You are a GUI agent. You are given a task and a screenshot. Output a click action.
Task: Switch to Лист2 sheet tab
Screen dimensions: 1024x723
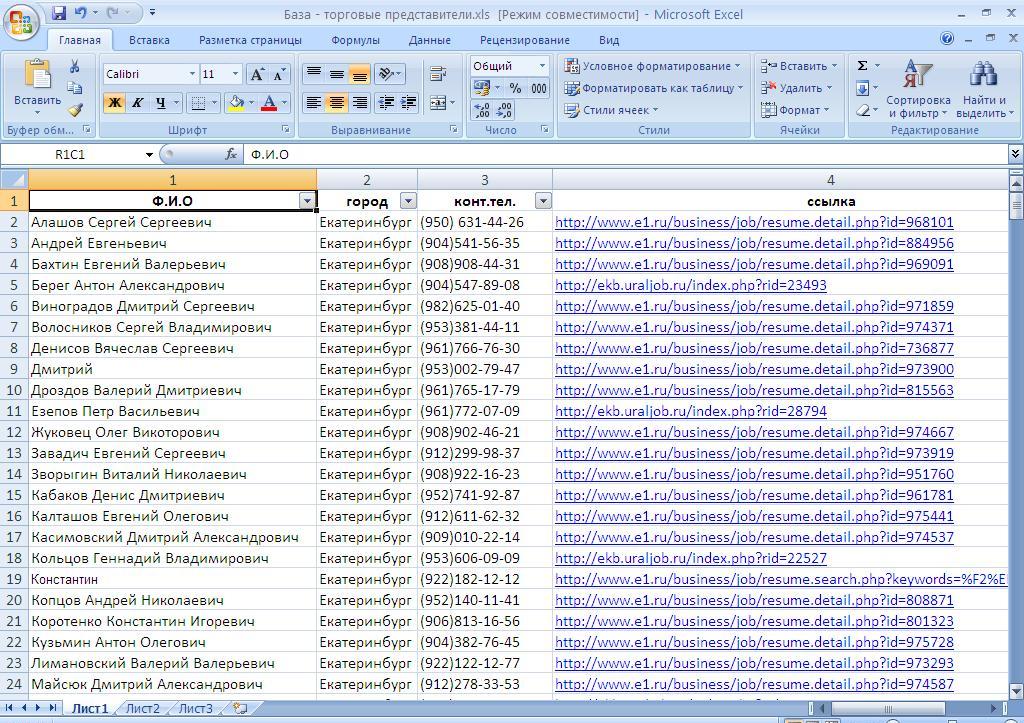[x=142, y=708]
